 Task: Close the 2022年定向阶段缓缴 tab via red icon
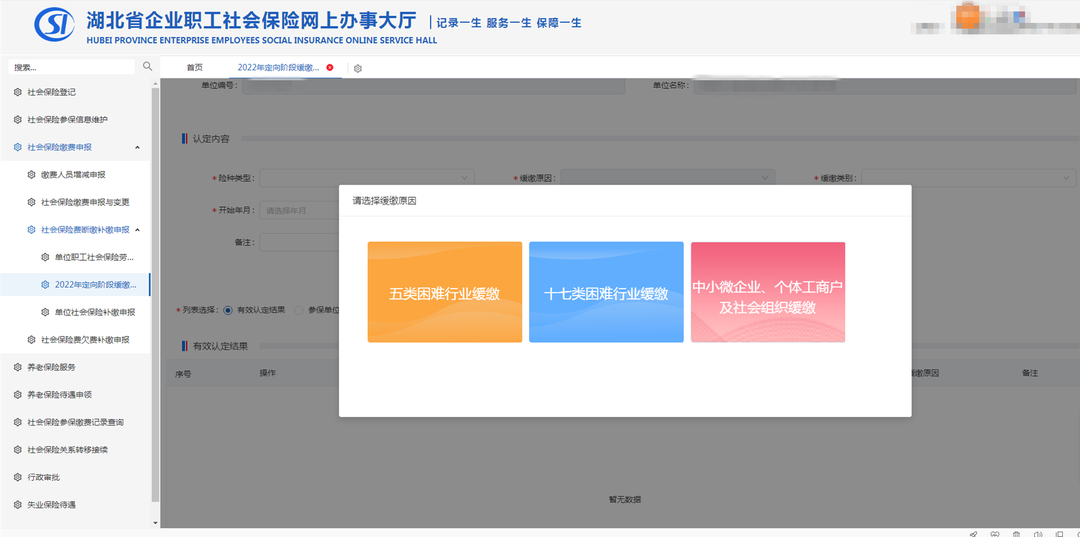330,67
